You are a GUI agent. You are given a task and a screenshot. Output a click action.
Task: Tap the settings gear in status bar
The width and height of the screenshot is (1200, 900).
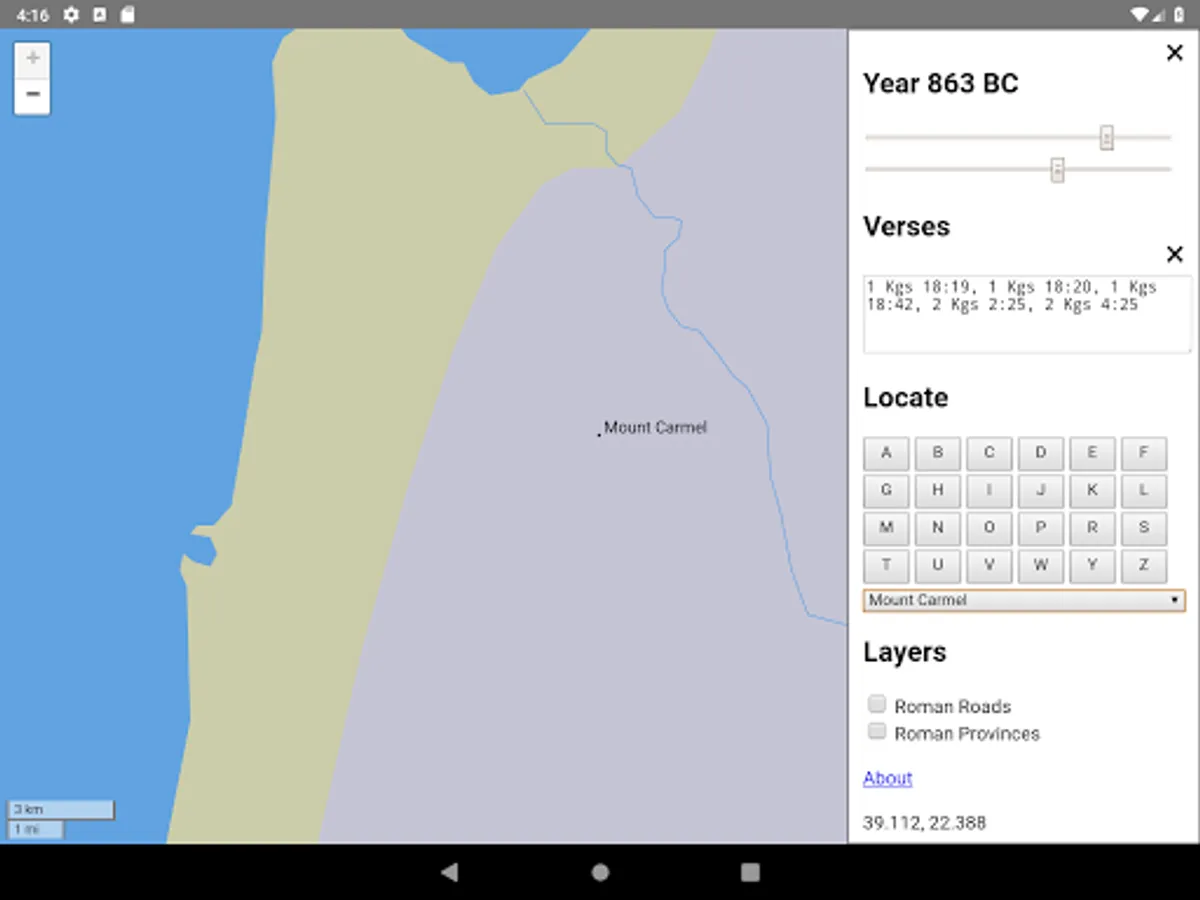coord(71,15)
